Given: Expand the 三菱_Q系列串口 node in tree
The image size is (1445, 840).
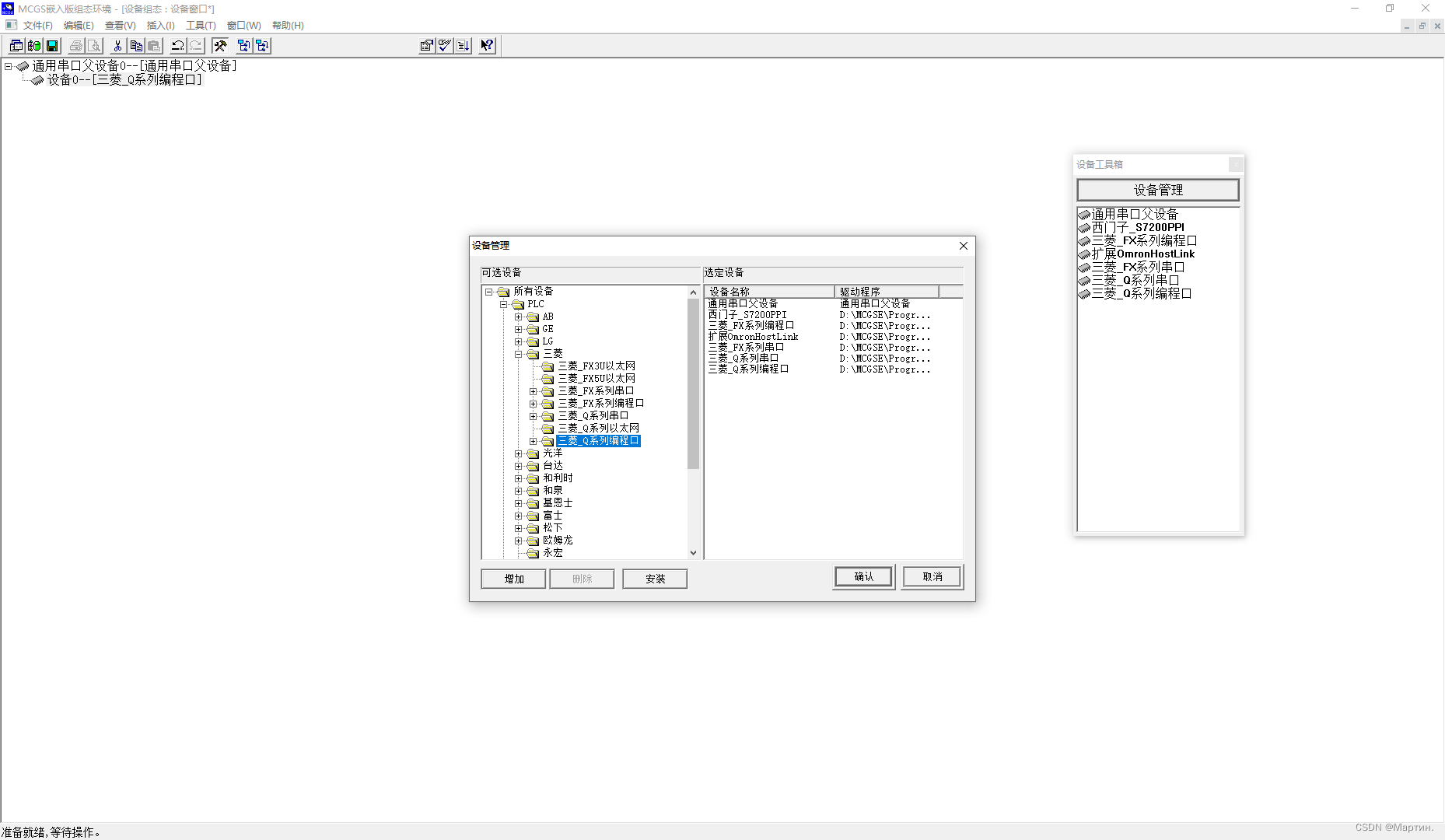Looking at the screenshot, I should point(533,416).
